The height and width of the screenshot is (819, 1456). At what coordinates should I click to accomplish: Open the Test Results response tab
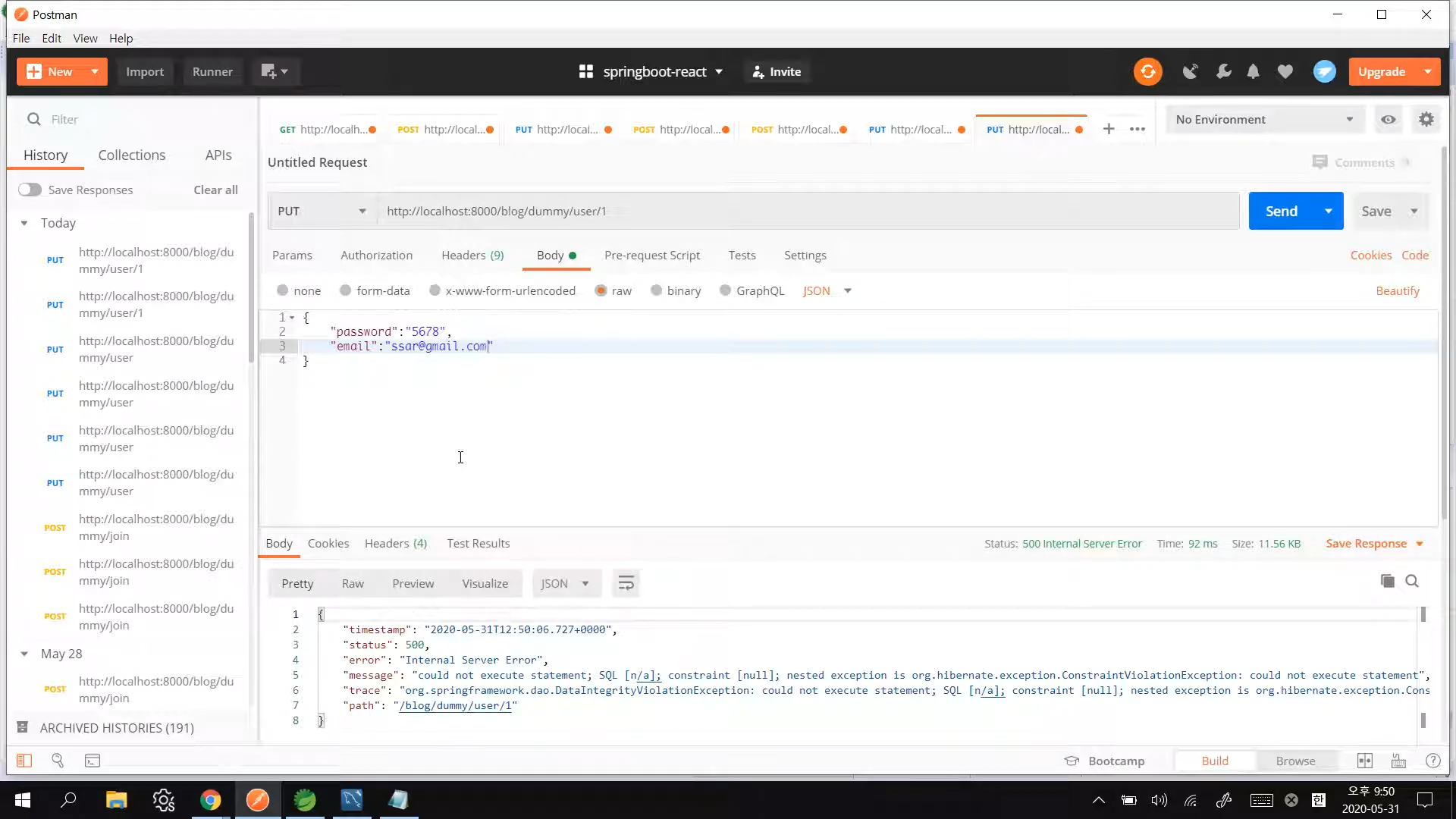coord(478,543)
